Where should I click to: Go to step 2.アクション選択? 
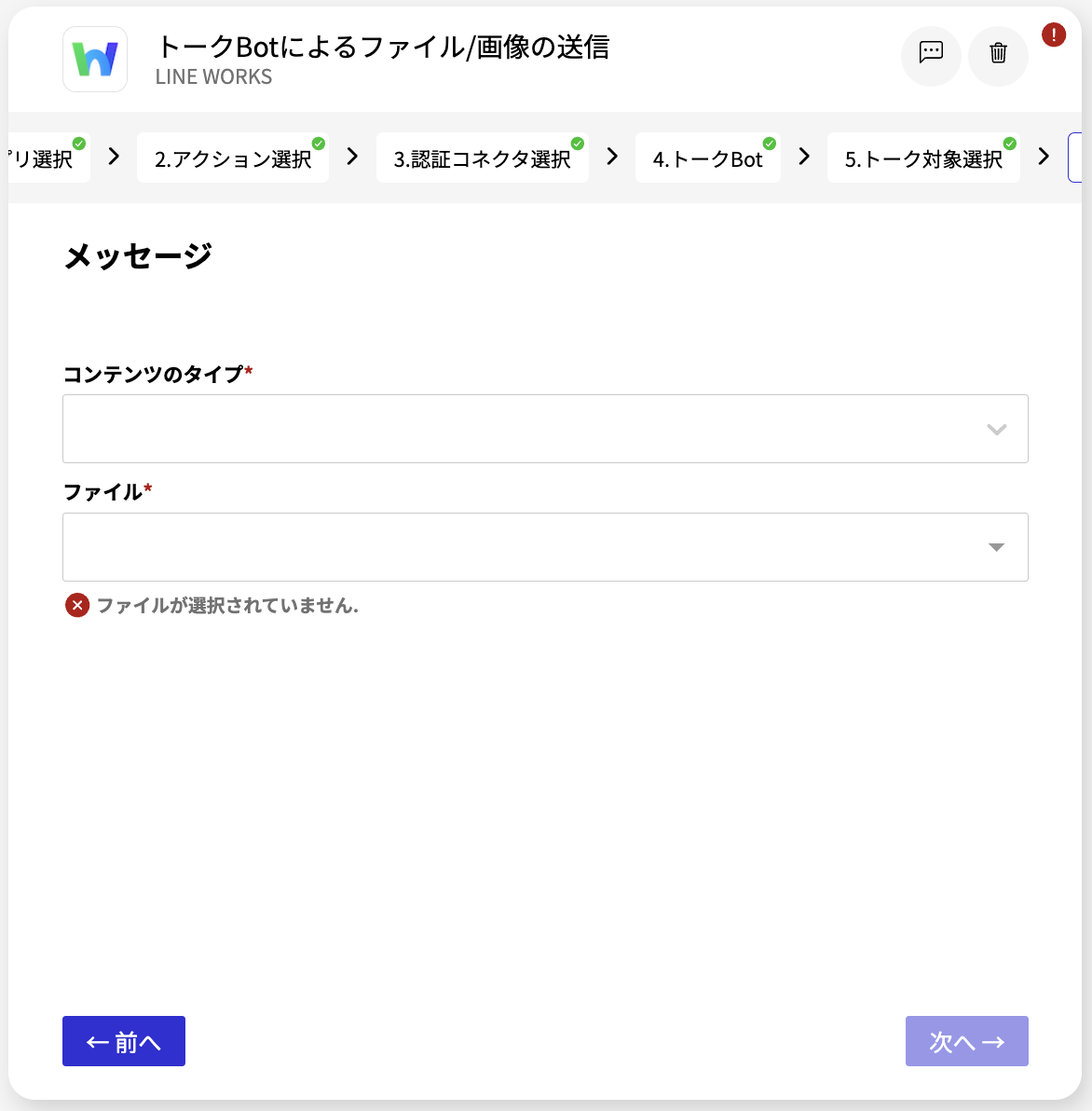pyautogui.click(x=233, y=158)
